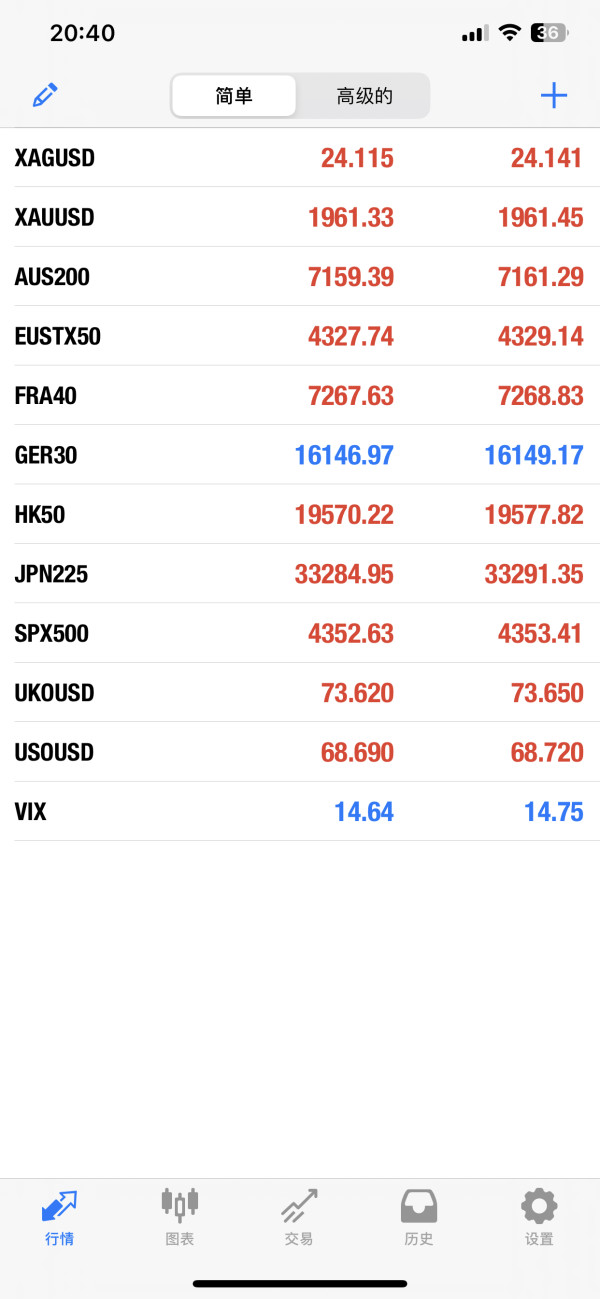Open the 设置 settings gear icon

539,1205
